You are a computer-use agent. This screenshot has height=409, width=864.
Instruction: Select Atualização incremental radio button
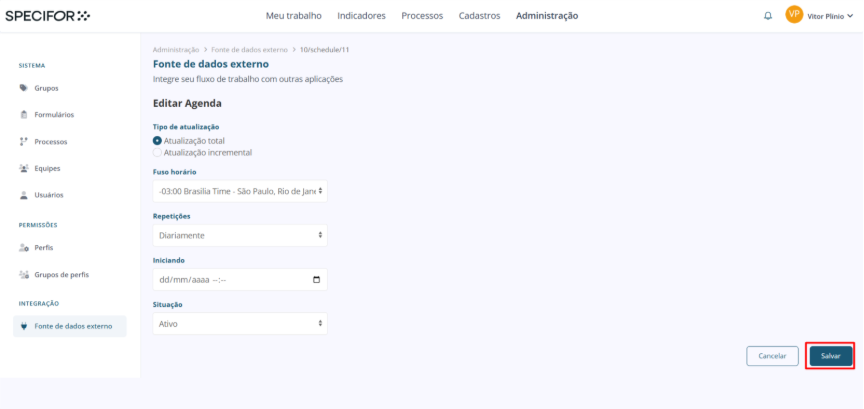[x=157, y=153]
